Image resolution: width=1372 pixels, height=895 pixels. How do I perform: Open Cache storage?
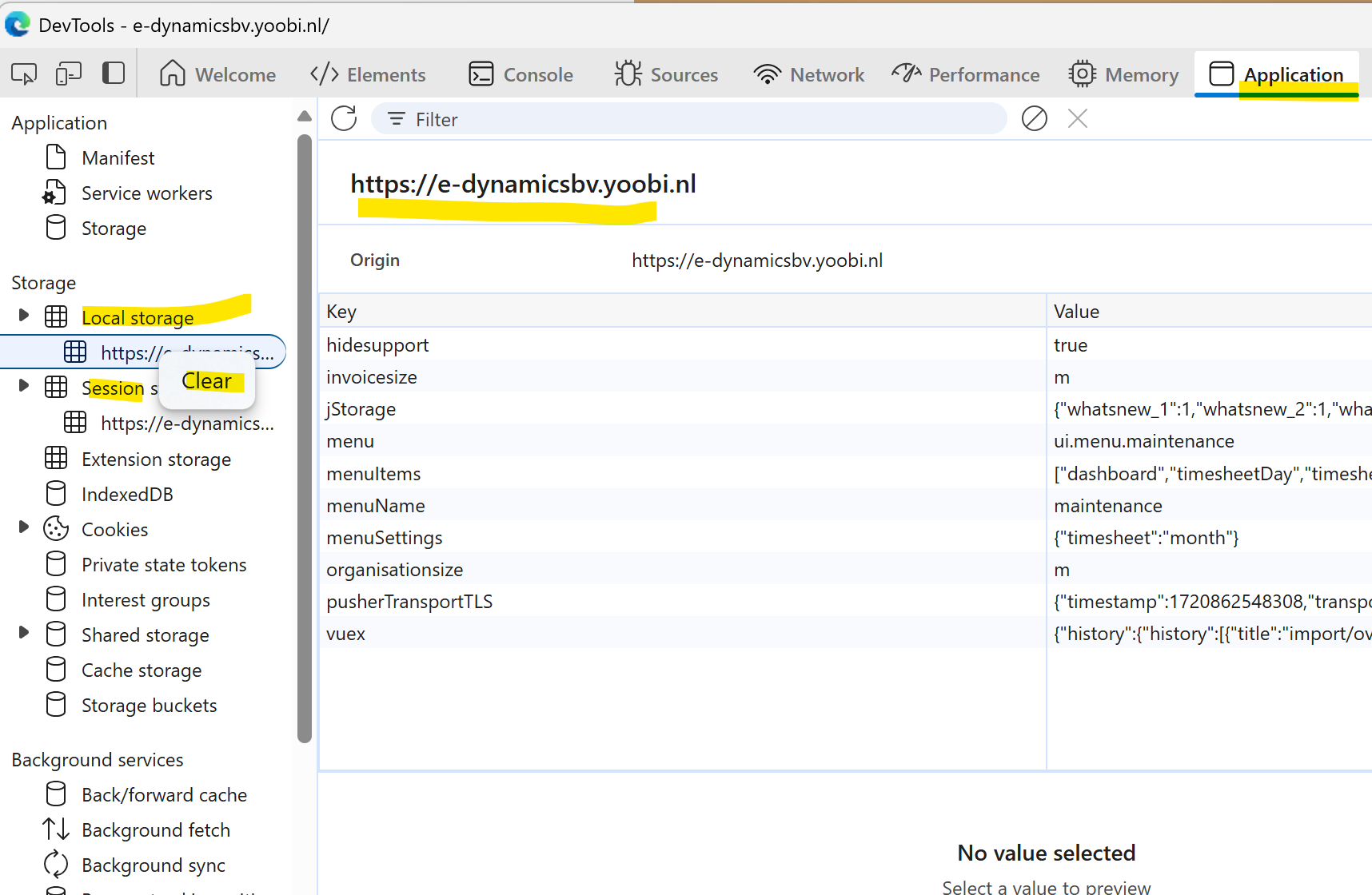(142, 670)
